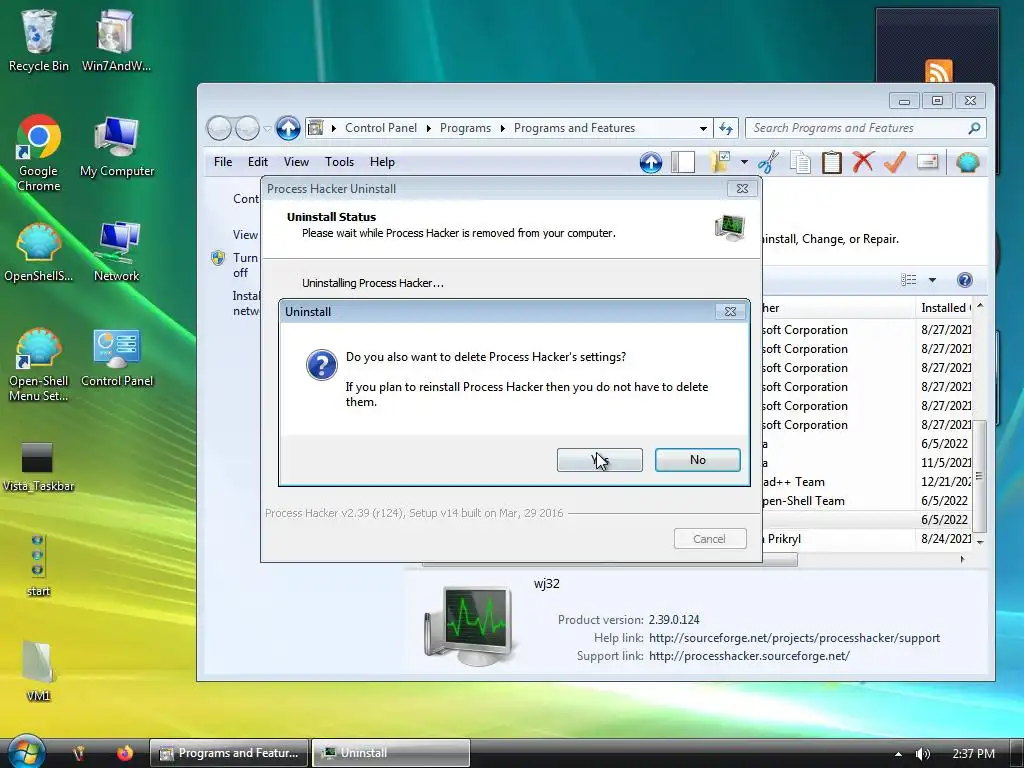
Task: Click the volume speaker tray icon
Action: 921,754
